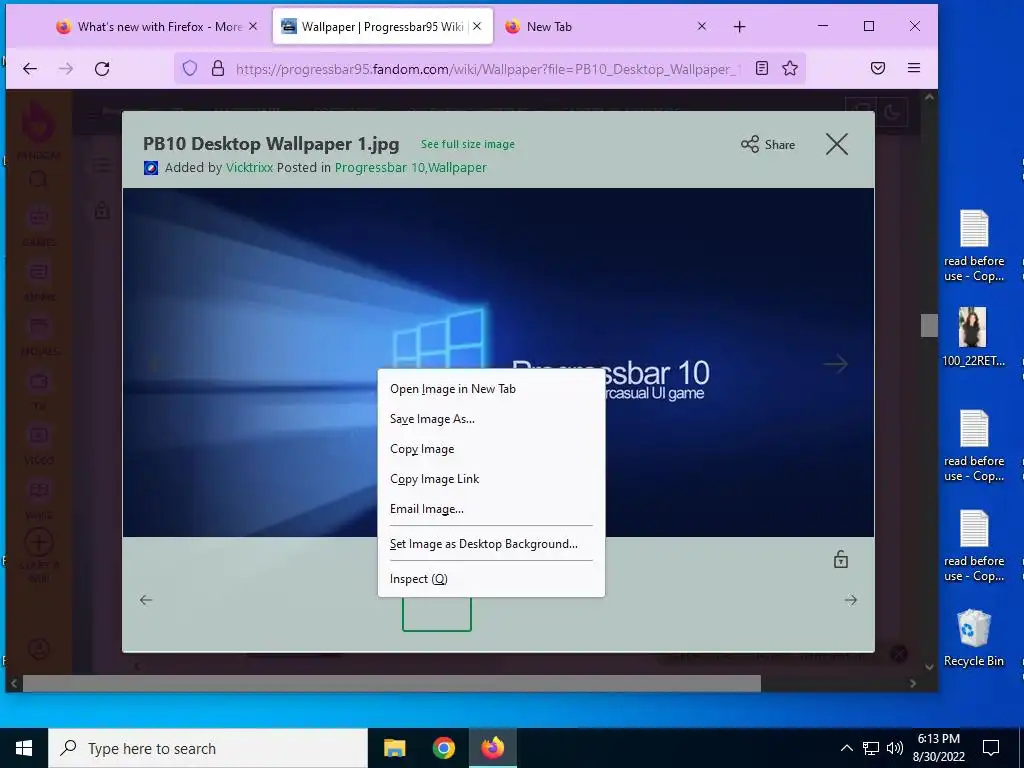This screenshot has height=768, width=1024.
Task: Click the vertical scrollbar thumb of page
Action: 929,325
